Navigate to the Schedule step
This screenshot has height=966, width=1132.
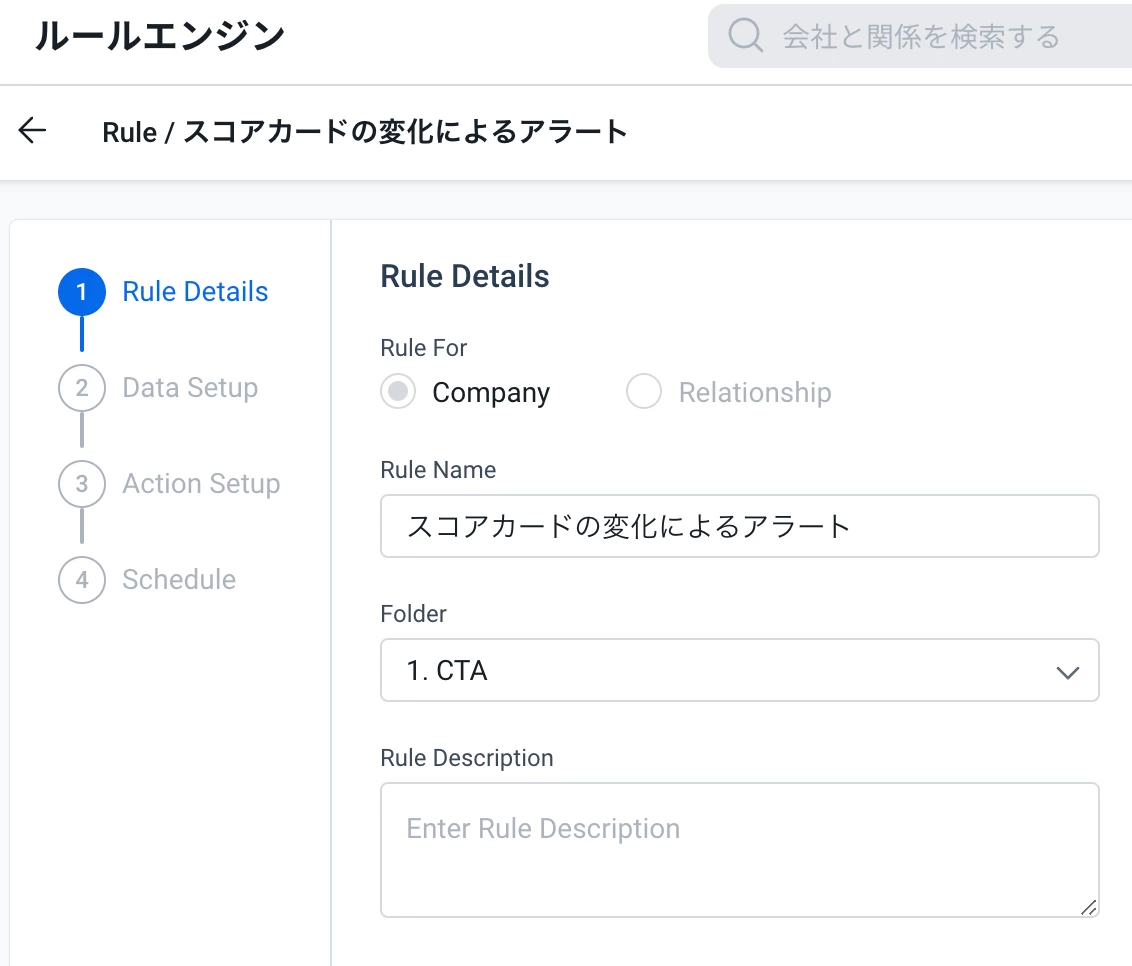click(179, 580)
